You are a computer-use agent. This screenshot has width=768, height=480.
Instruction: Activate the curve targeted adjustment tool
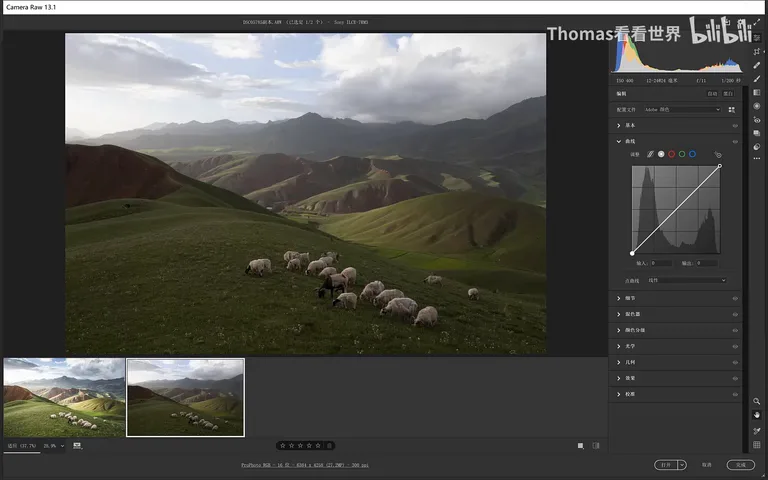(x=718, y=155)
